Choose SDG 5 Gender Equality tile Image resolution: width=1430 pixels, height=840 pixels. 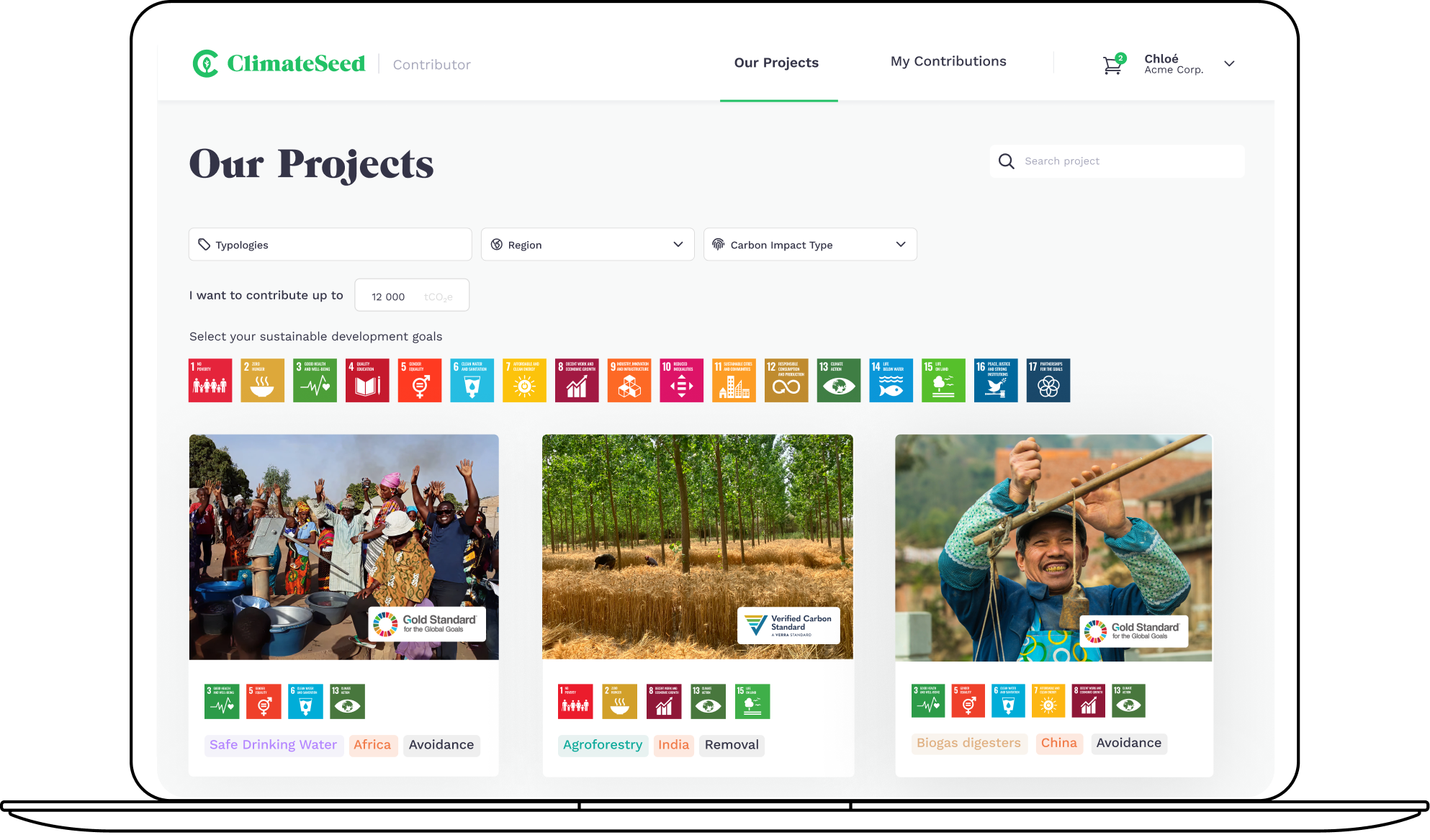point(420,380)
